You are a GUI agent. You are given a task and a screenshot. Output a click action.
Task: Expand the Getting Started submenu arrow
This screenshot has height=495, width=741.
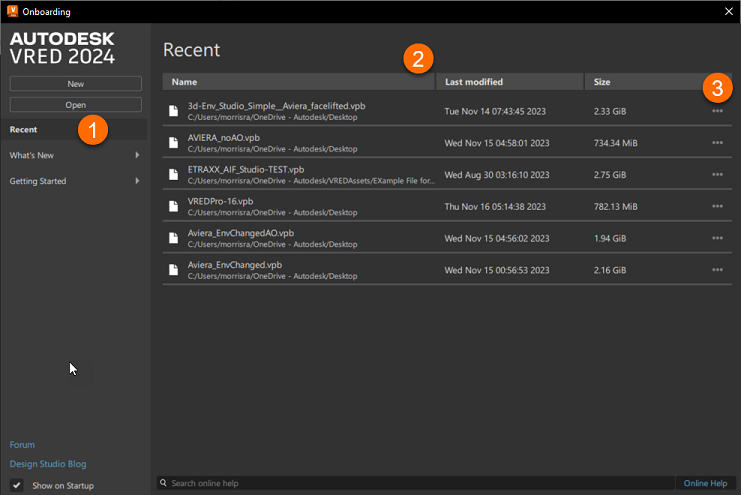click(x=137, y=181)
